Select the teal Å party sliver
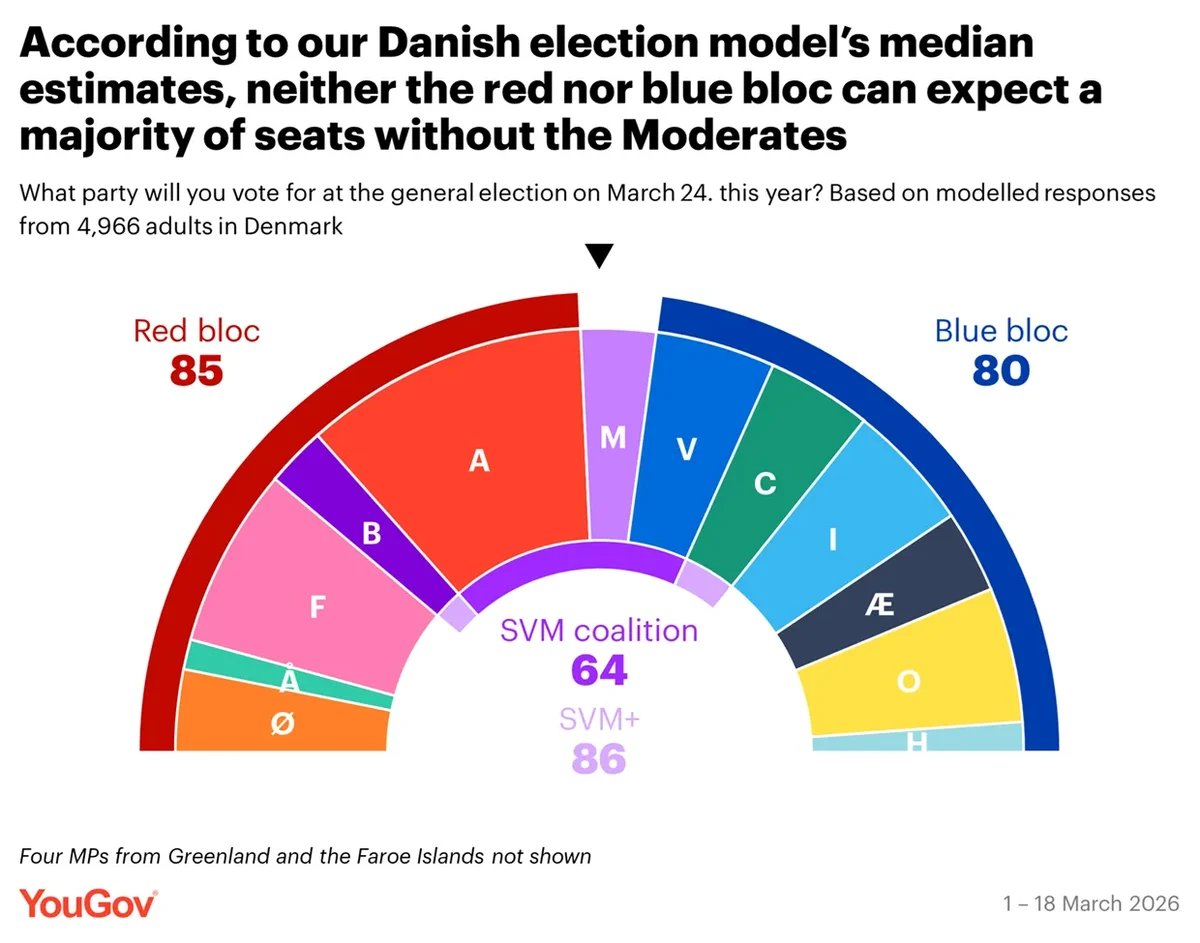Image resolution: width=1200 pixels, height=943 pixels. [288, 681]
